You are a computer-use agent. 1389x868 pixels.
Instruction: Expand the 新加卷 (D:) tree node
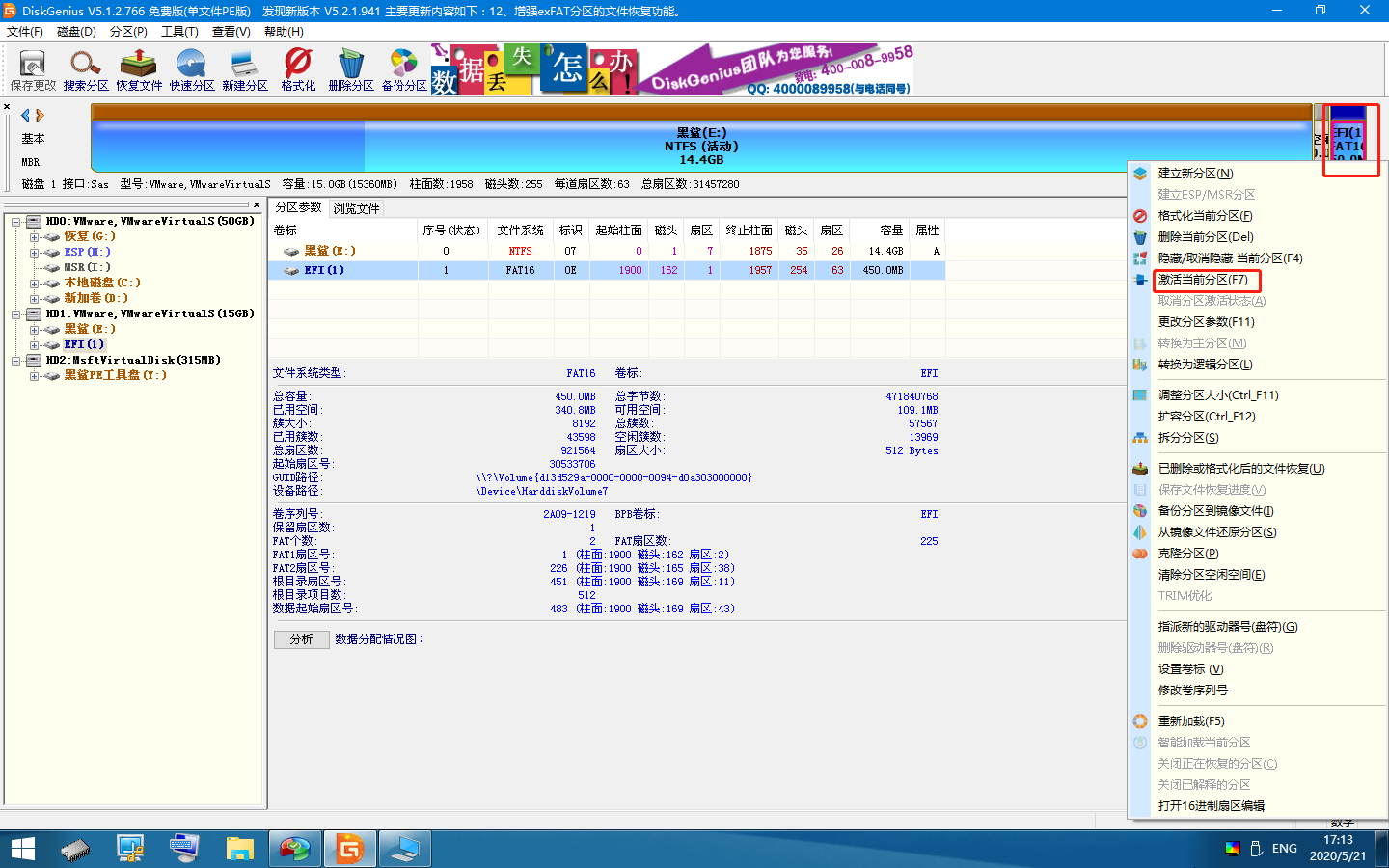[x=34, y=299]
